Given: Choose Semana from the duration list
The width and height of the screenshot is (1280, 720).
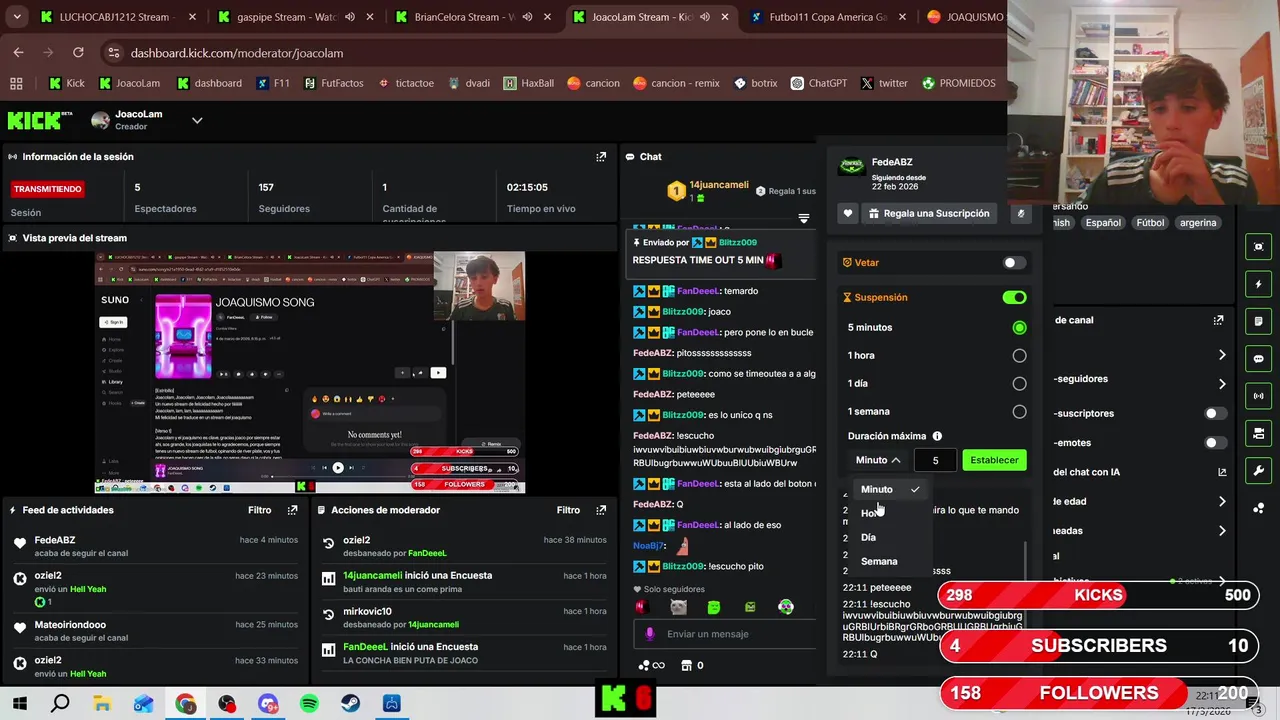Looking at the screenshot, I should point(890,561).
